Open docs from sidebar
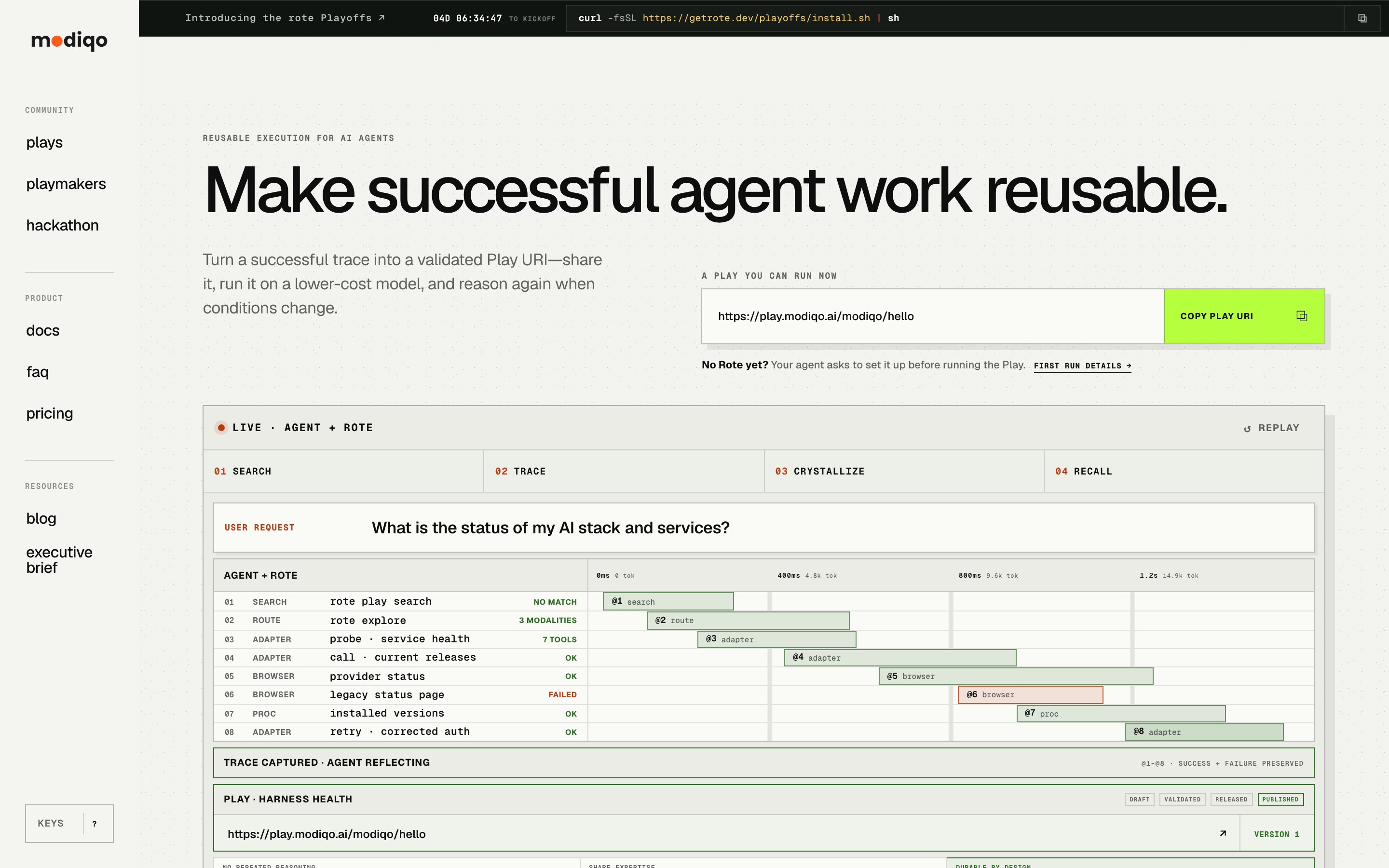This screenshot has height=868, width=1389. (43, 331)
